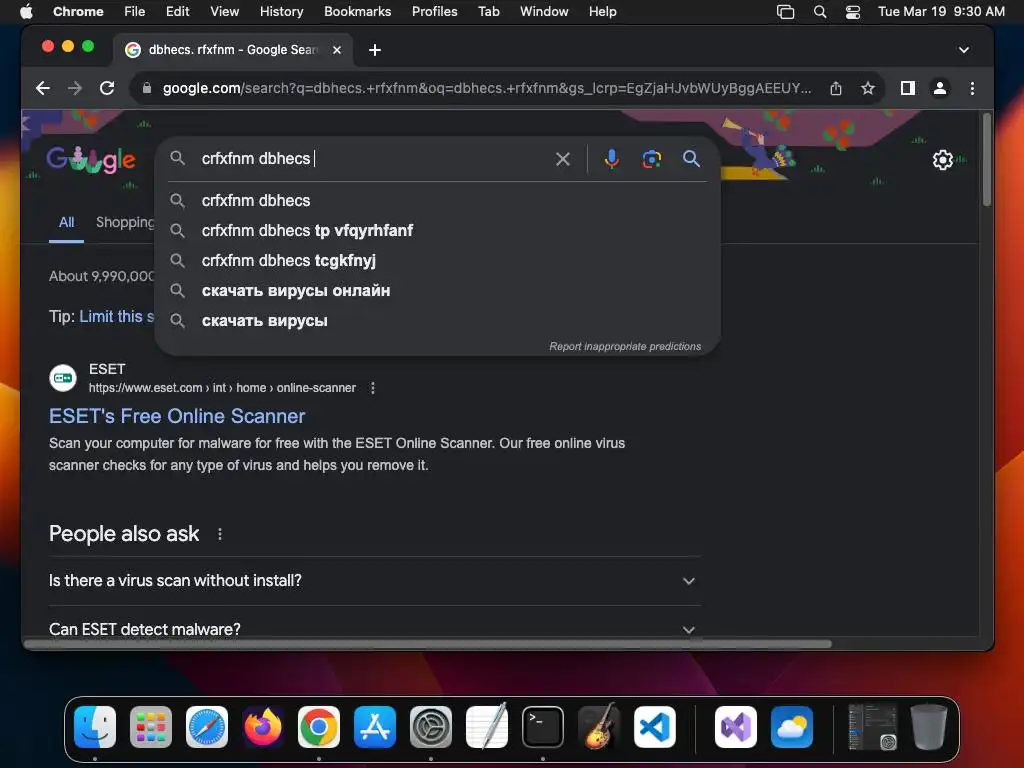Select first suggestion 'crfxfnm dbhecs'

pyautogui.click(x=438, y=200)
